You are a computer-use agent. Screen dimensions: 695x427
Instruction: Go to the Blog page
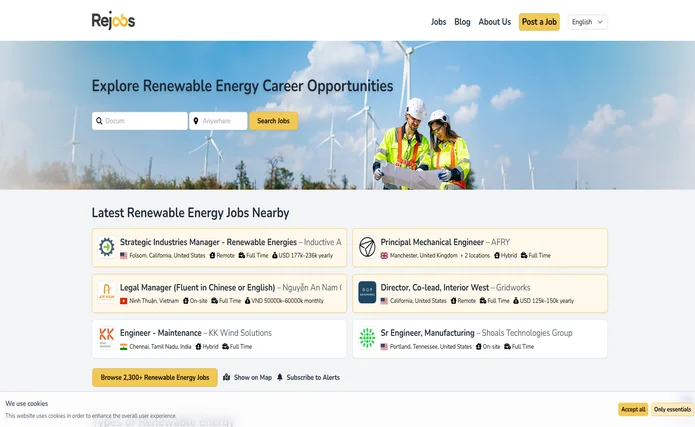462,22
